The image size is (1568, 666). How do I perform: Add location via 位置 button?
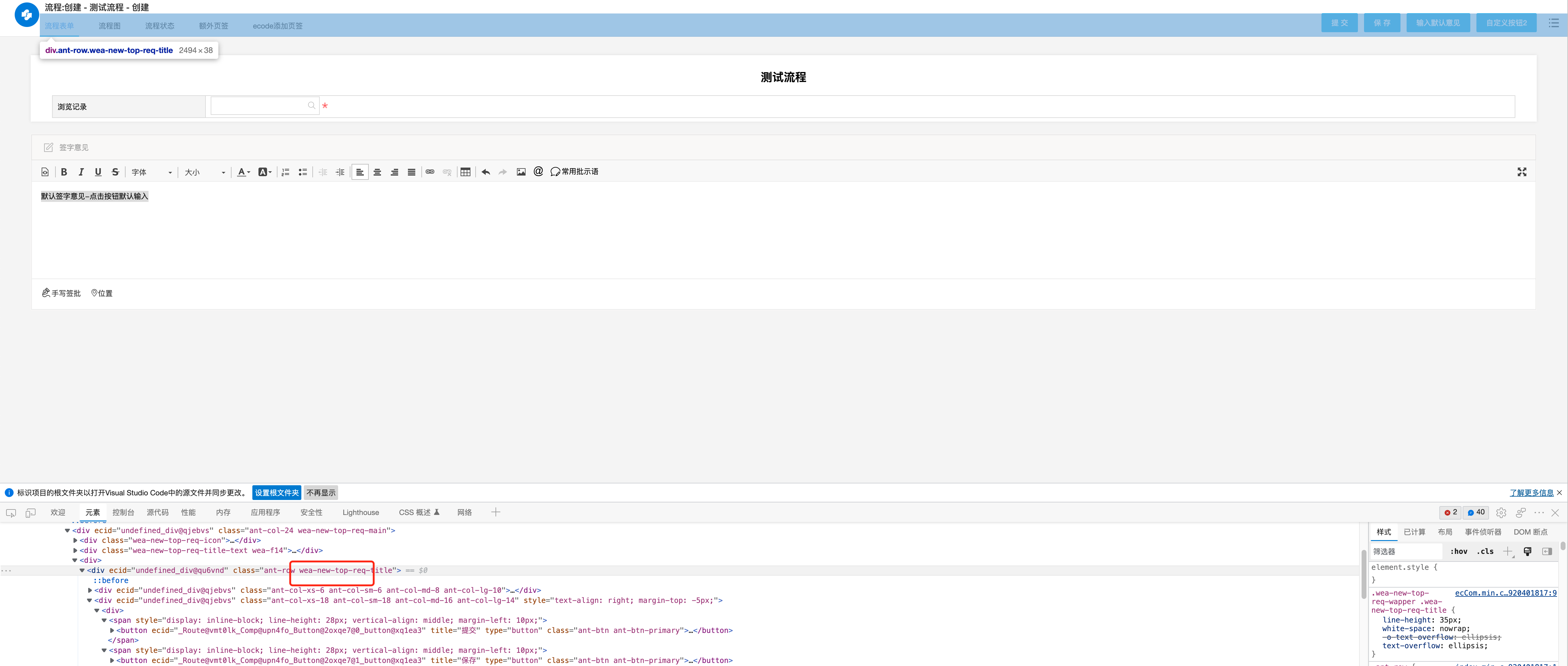click(x=102, y=293)
